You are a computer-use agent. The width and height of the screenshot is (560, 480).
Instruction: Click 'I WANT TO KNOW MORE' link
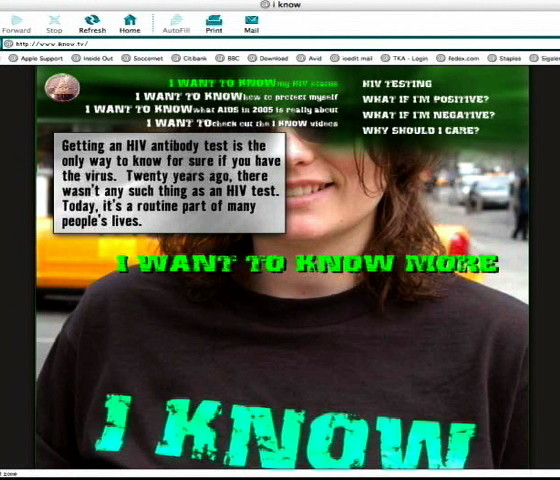tap(308, 264)
